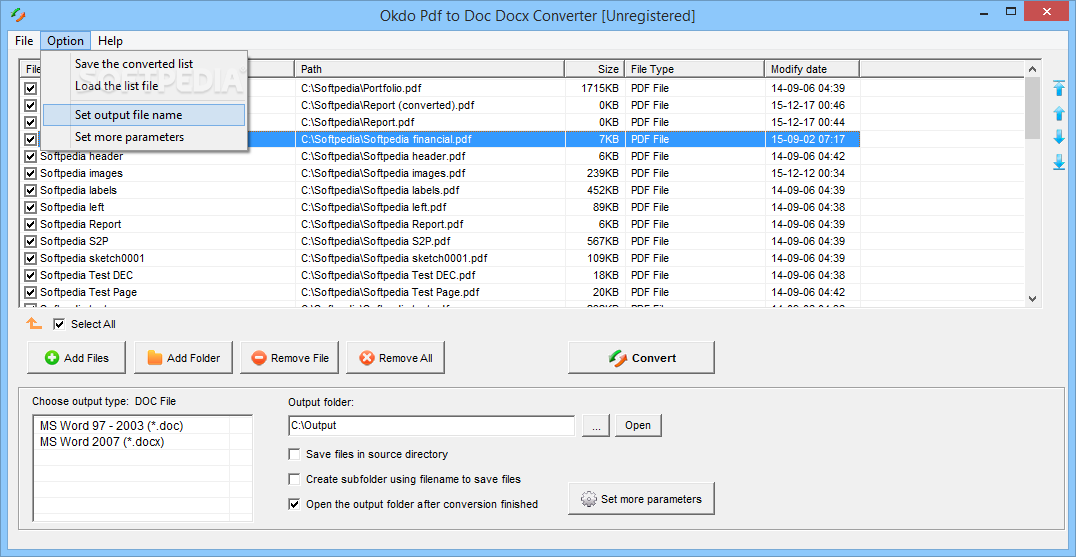1076x557 pixels.
Task: Enable Save files in source directory
Action: point(294,454)
